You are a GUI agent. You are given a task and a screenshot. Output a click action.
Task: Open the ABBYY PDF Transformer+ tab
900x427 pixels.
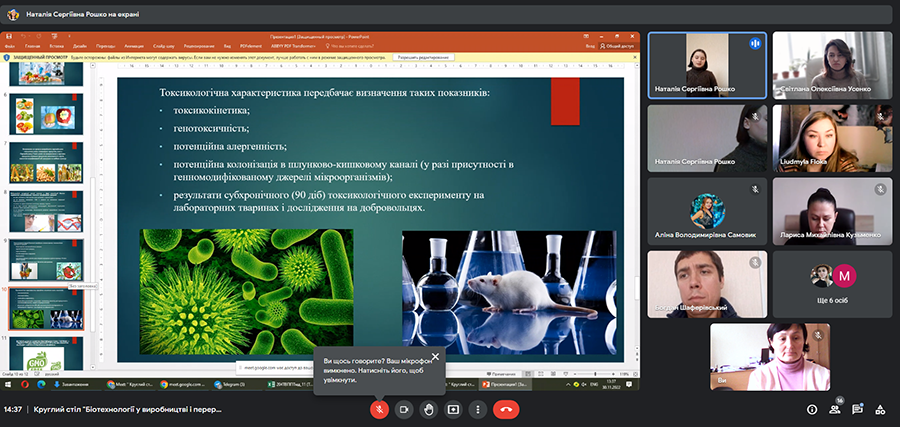click(294, 46)
